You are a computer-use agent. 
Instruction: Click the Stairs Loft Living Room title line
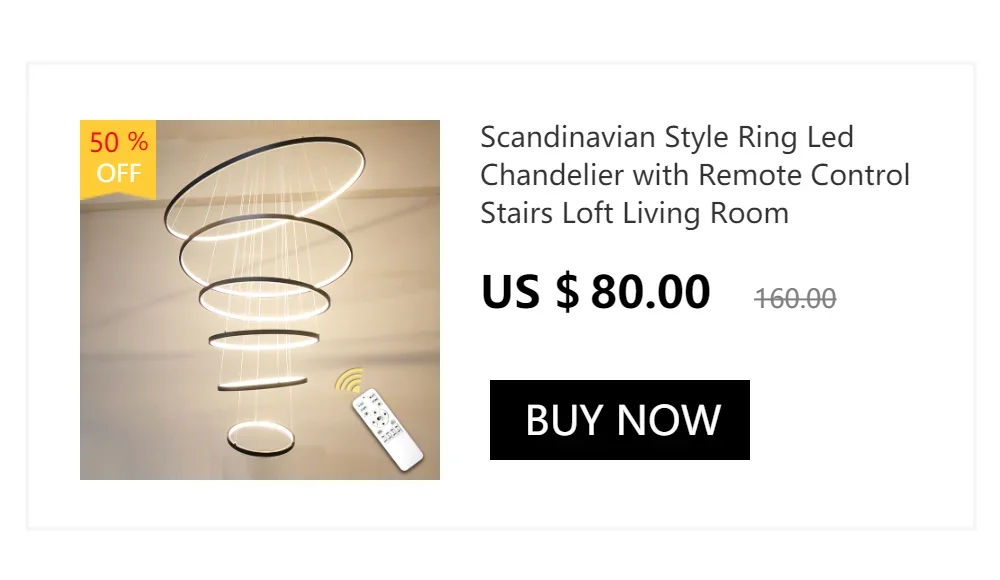pos(635,213)
